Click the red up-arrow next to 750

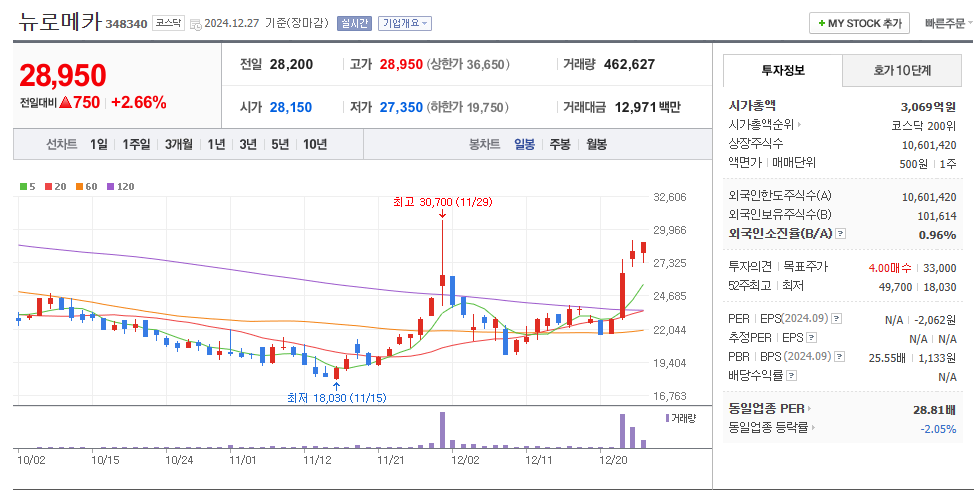[x=66, y=102]
